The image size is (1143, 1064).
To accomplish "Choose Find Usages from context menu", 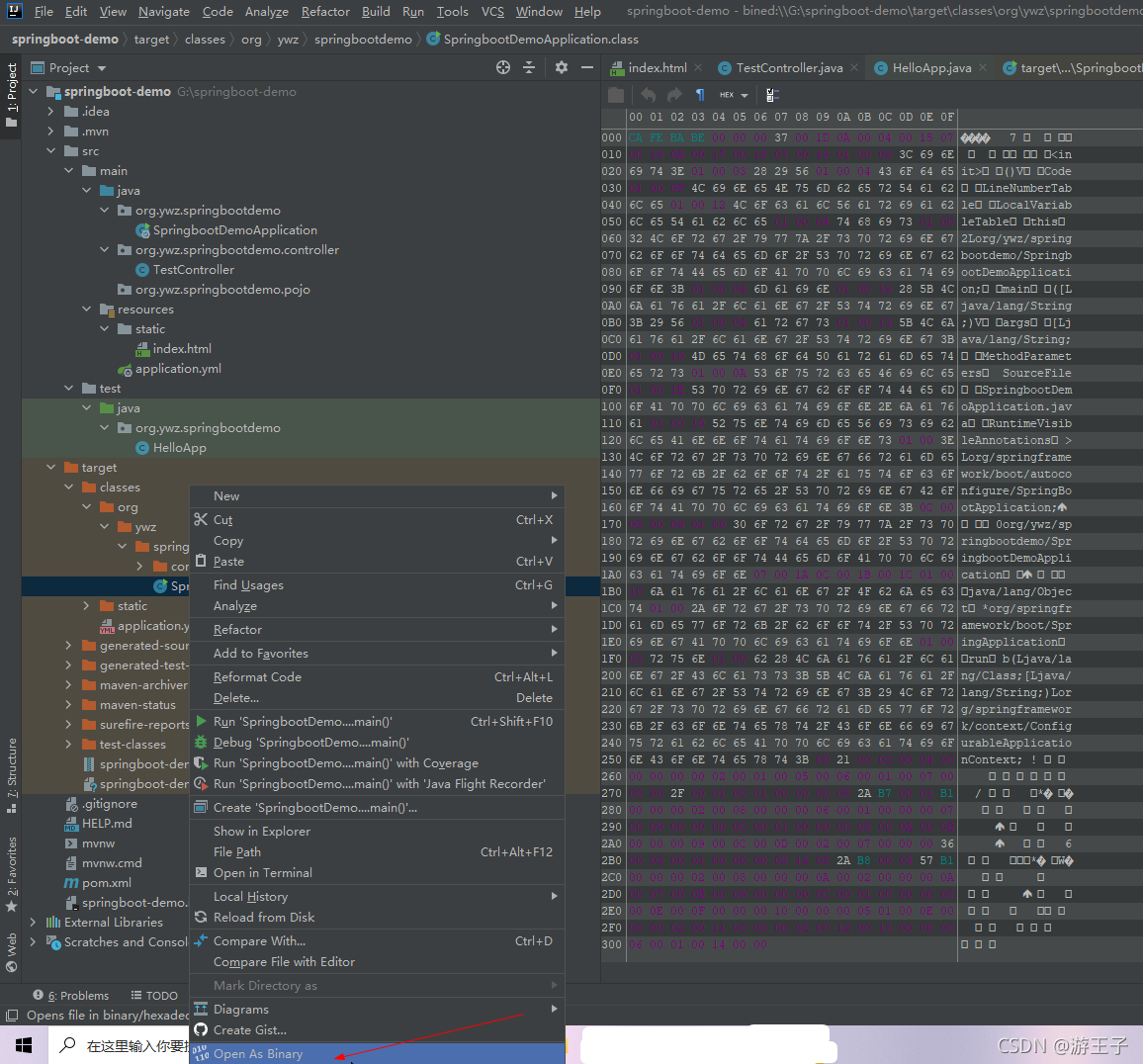I will point(377,585).
